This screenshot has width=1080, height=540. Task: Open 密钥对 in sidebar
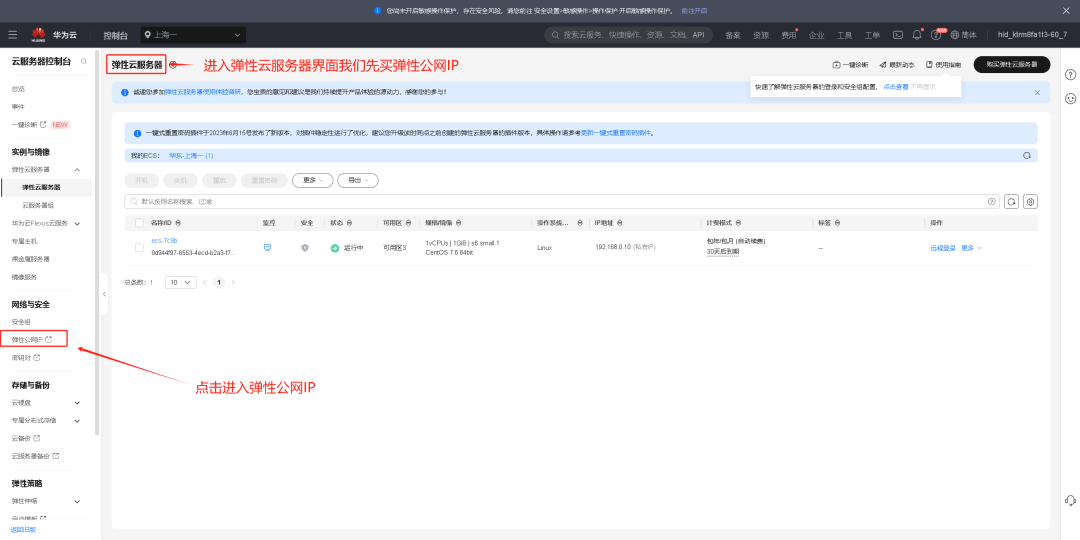tap(26, 357)
